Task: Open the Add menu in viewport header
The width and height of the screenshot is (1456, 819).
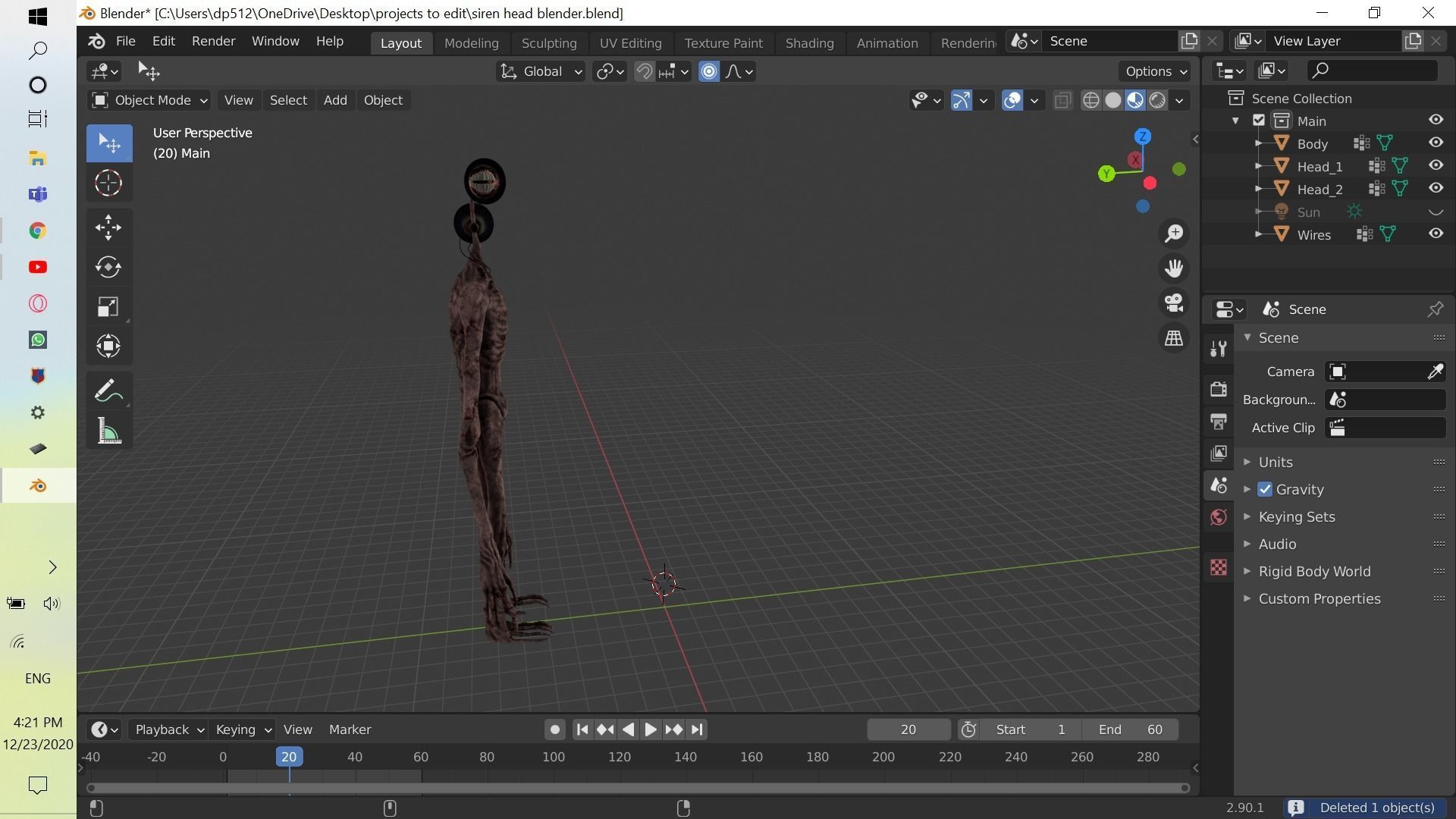Action: point(335,100)
